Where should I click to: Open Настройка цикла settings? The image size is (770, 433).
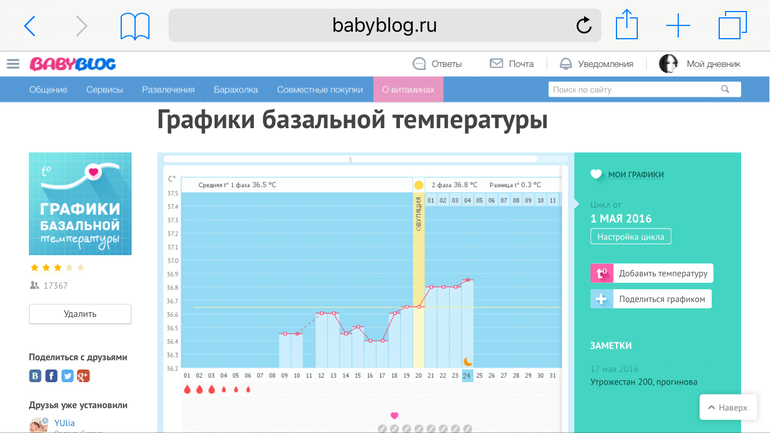tap(630, 237)
